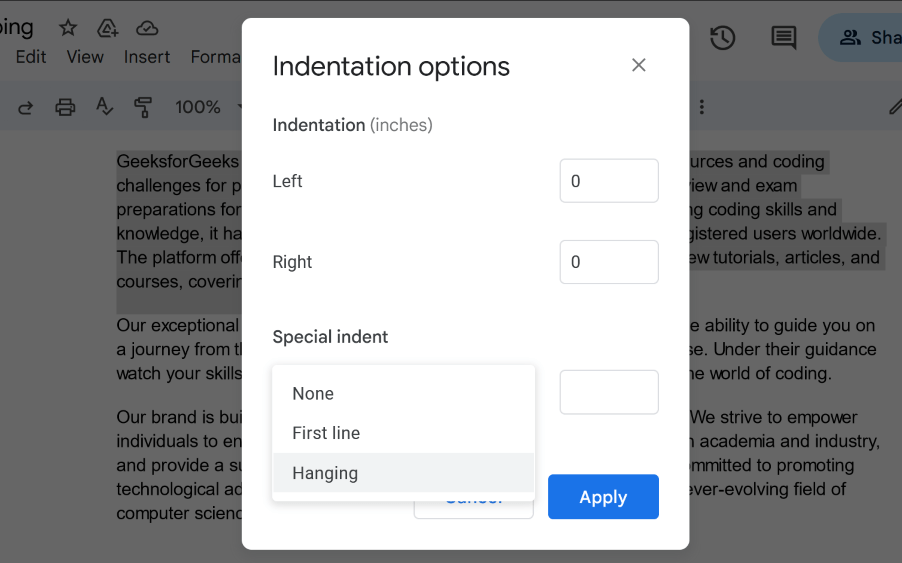Open the View menu
Screen dimensions: 902x563
(85, 57)
